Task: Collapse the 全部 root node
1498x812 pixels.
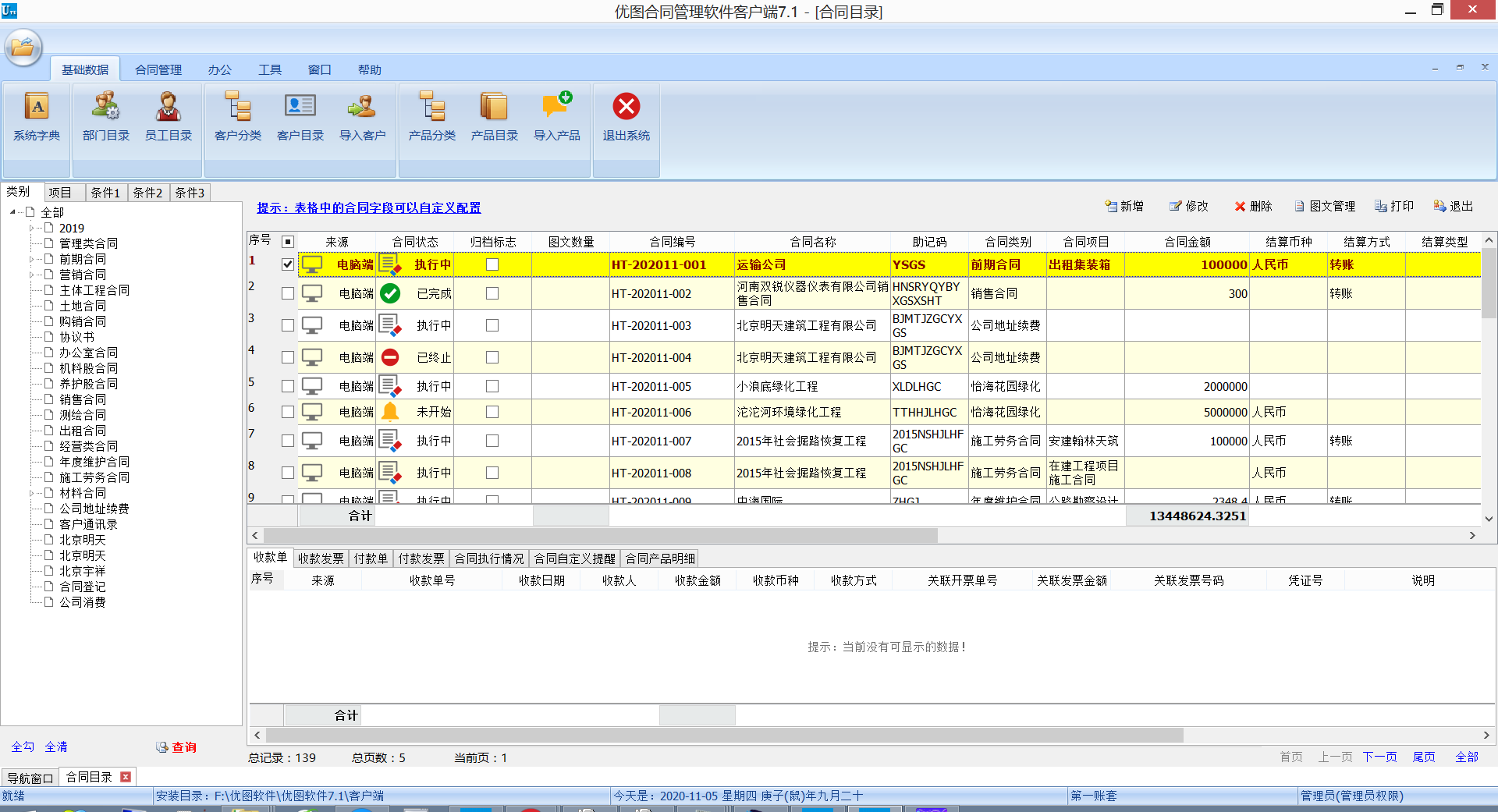Action: pos(11,211)
